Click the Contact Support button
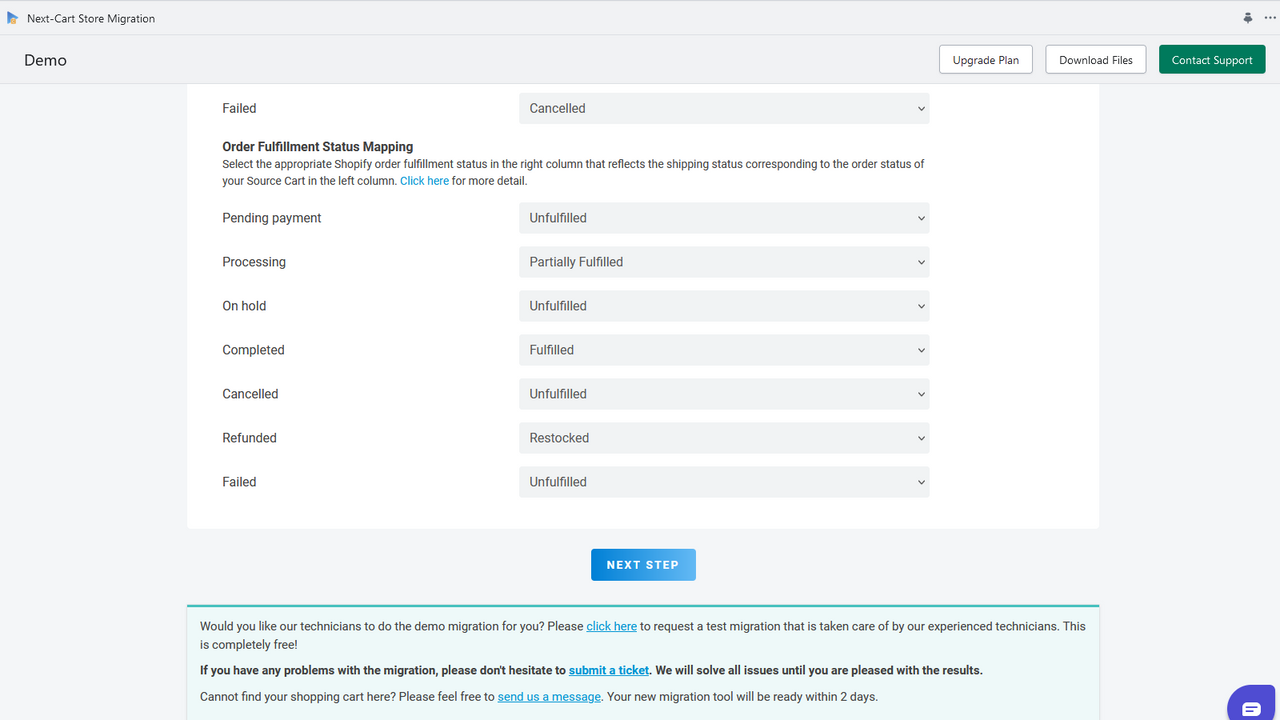Viewport: 1280px width, 720px height. coord(1212,59)
